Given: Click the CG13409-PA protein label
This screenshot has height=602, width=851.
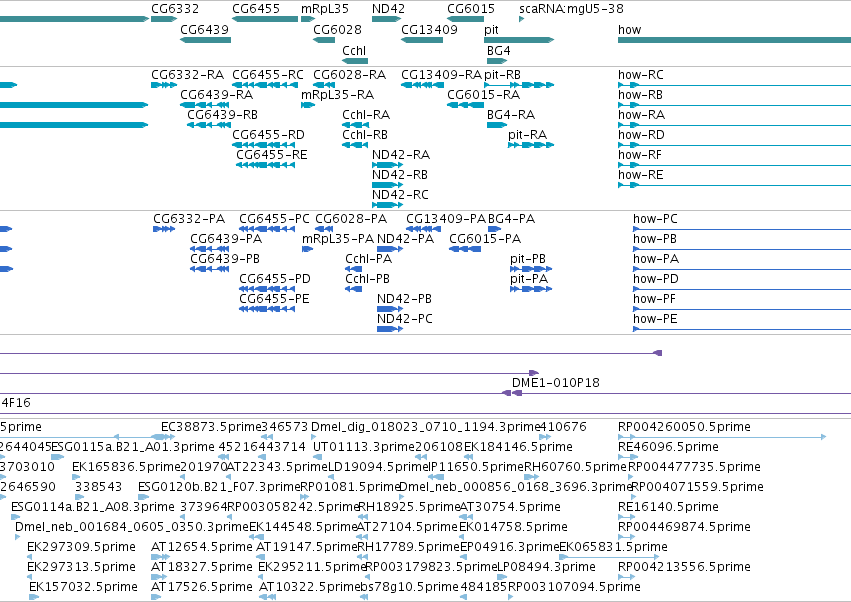Looking at the screenshot, I should point(446,219).
